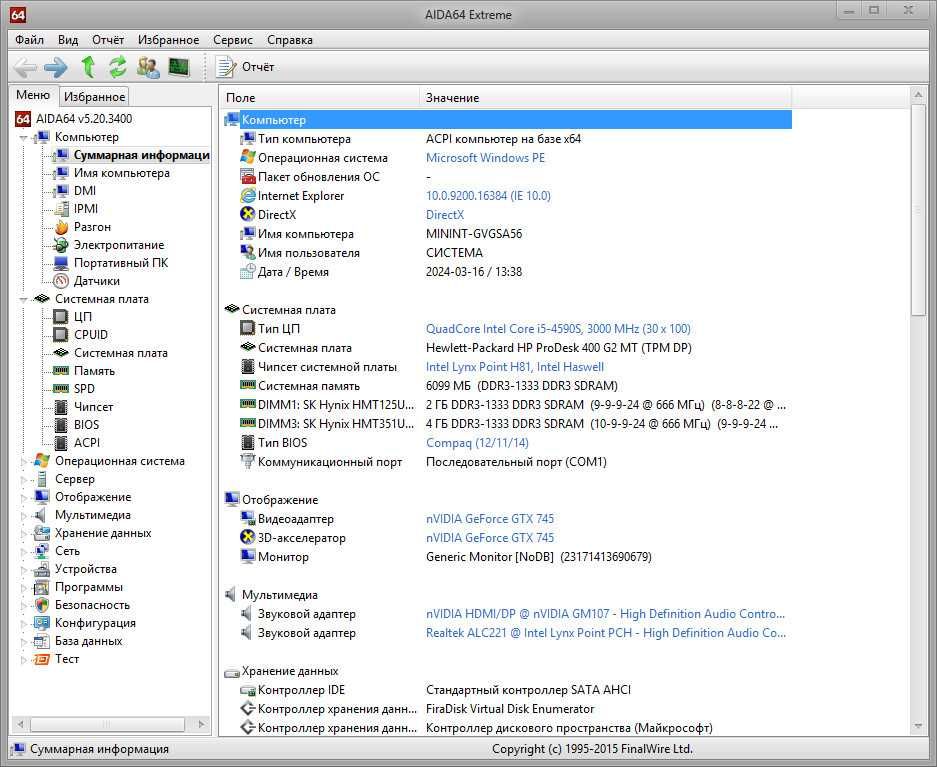The height and width of the screenshot is (767, 937).
Task: Open the Compaq (12/11/14) BIOS link
Action: click(x=477, y=443)
